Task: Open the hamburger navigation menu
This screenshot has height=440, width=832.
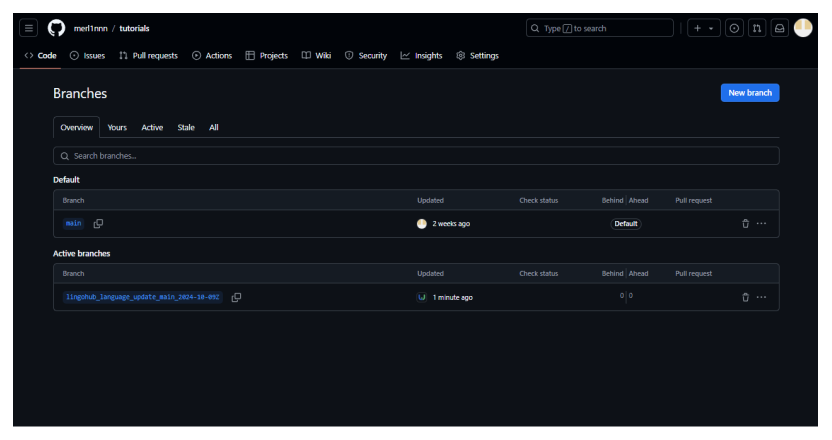Action: [29, 28]
